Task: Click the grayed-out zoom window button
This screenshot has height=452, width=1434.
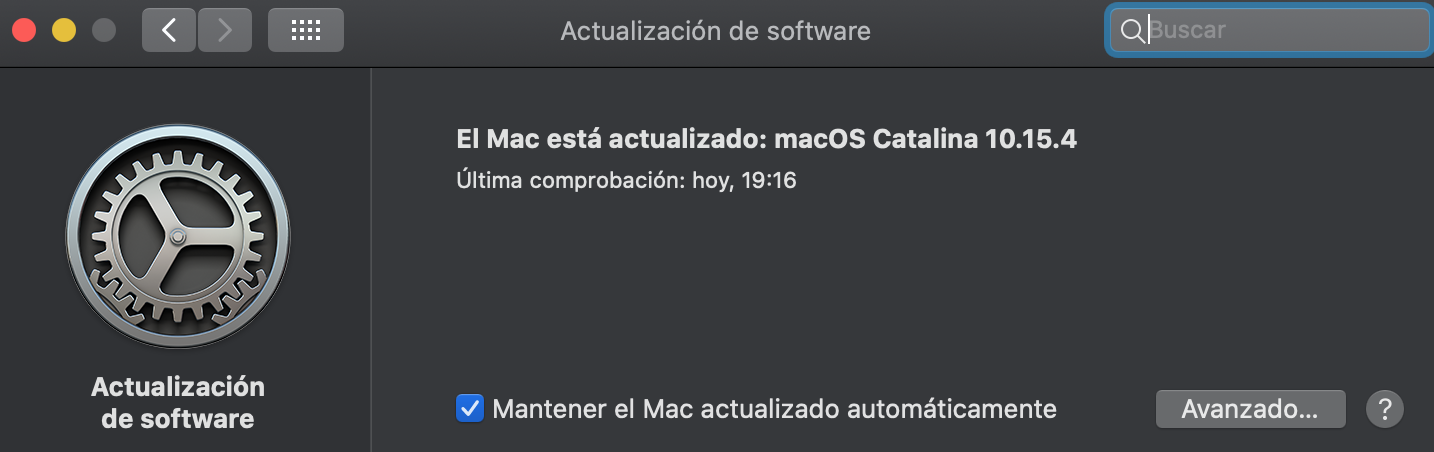Action: coord(104,30)
